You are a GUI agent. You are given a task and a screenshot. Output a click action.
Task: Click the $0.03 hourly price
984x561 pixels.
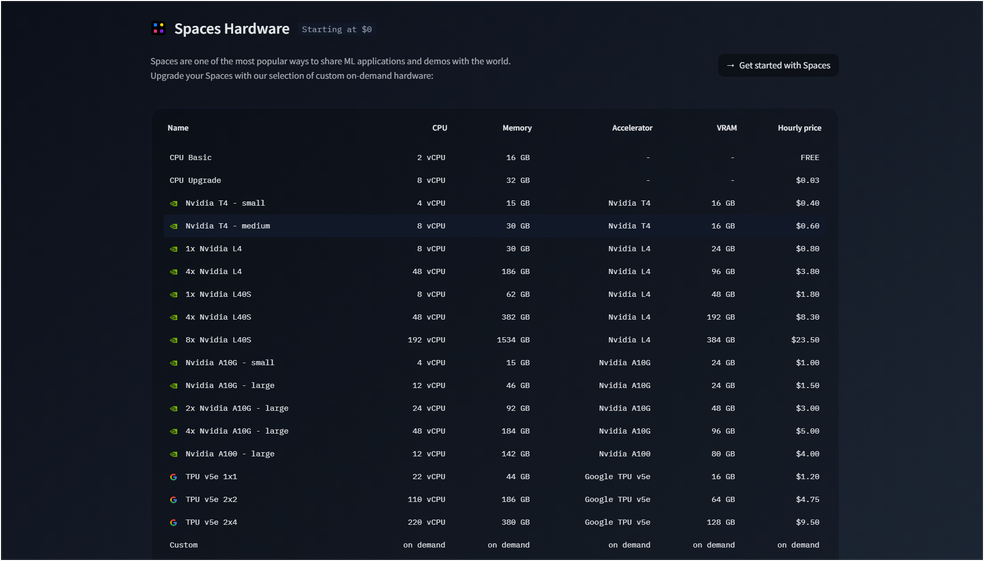(807, 181)
